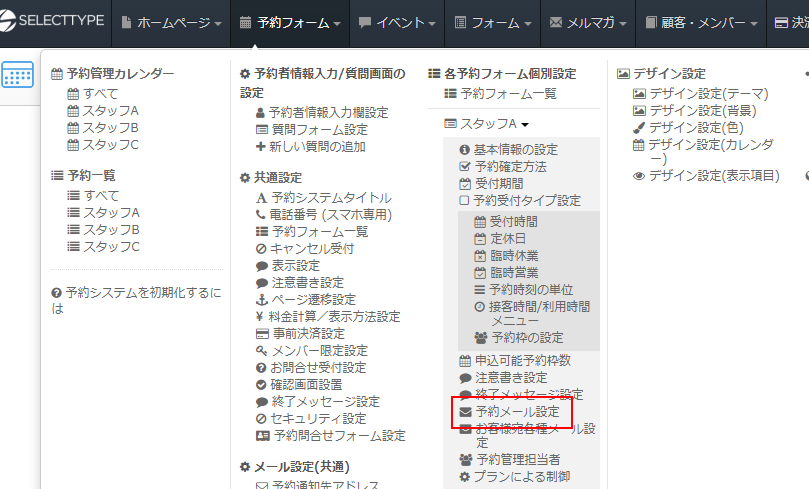Open the ホームページ dropdown menu

(171, 22)
